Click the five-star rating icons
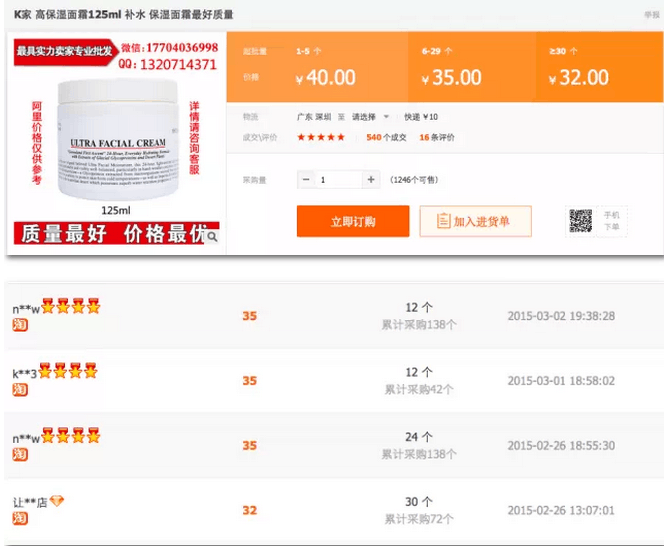Viewport: 664px width, 546px height. (321, 137)
